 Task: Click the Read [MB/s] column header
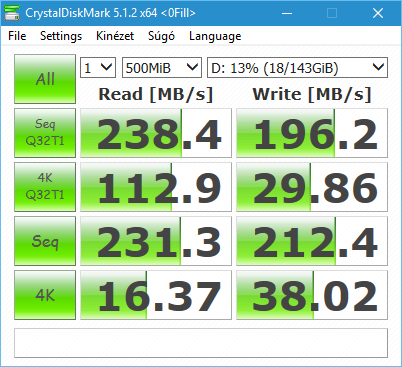point(156,94)
